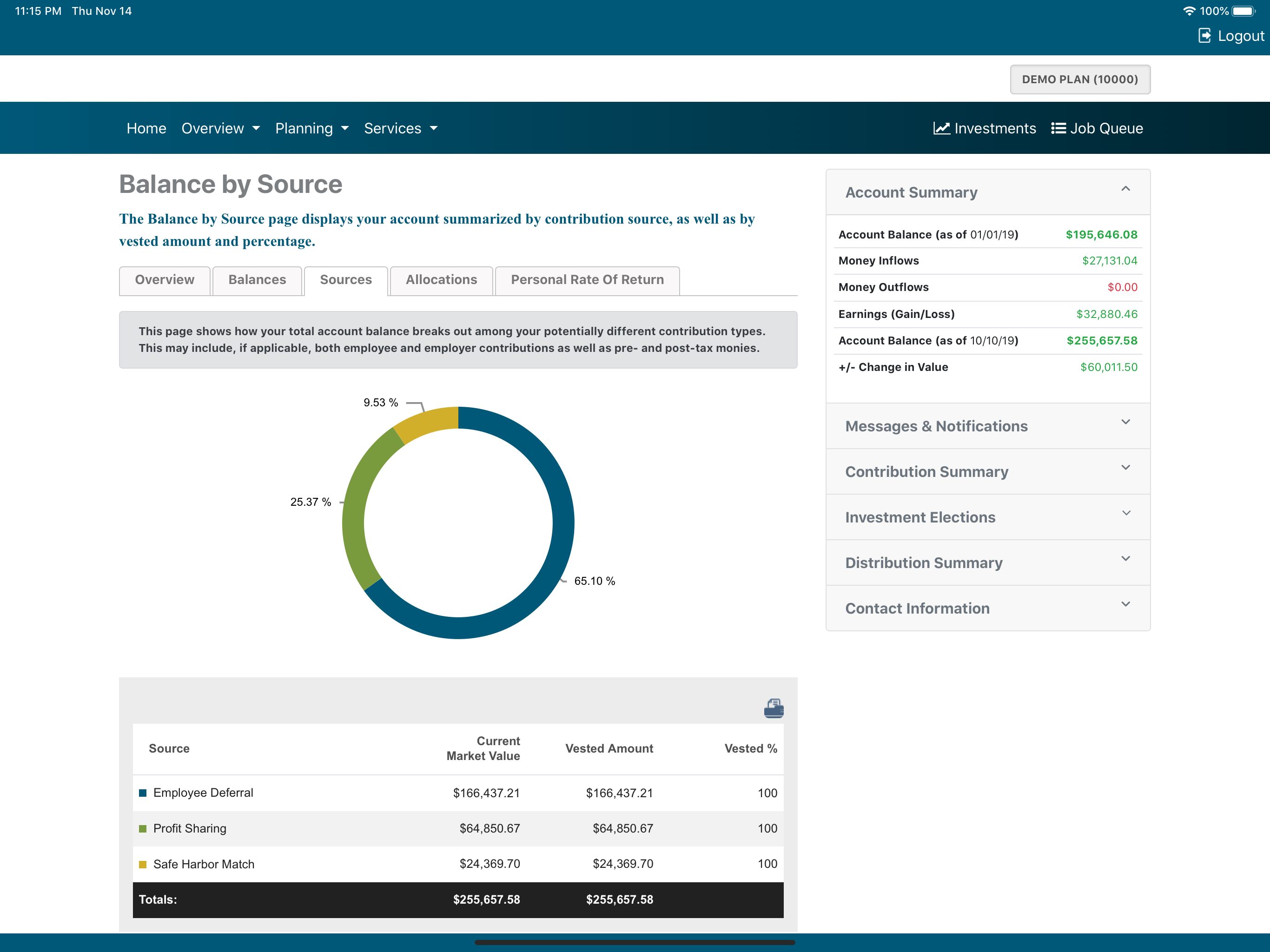This screenshot has height=952, width=1270.
Task: Tap the 11:15 PM status bar clock
Action: [38, 11]
